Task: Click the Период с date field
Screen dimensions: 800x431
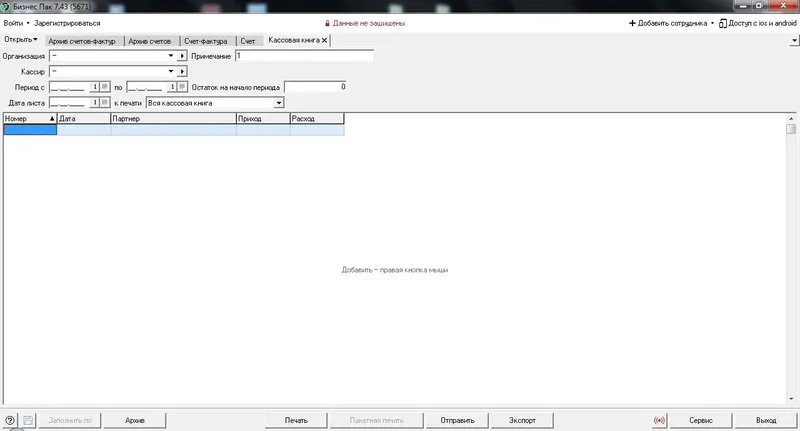Action: coord(69,87)
